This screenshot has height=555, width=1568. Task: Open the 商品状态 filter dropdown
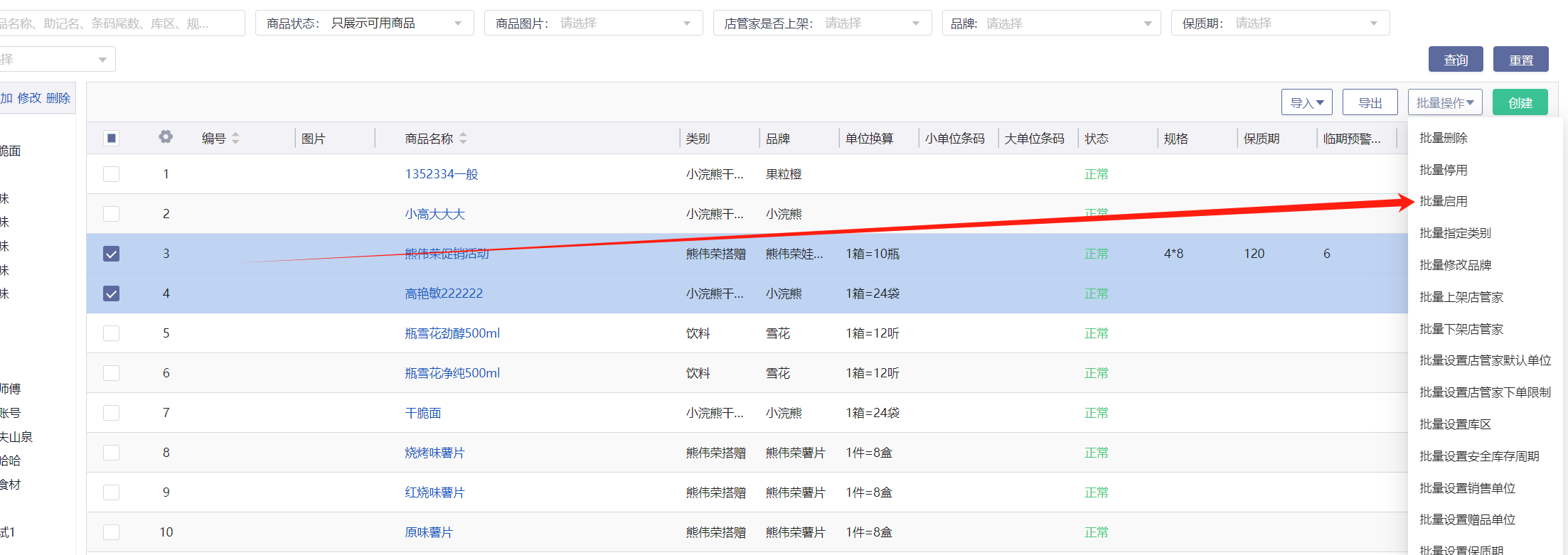[364, 23]
